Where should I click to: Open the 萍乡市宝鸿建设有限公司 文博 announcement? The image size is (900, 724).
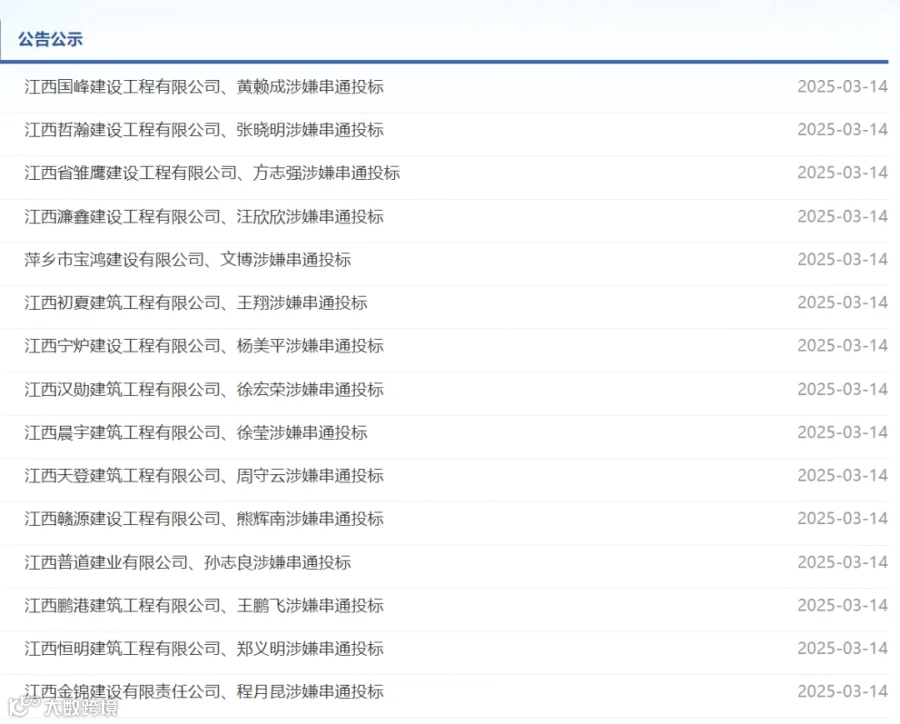[188, 260]
